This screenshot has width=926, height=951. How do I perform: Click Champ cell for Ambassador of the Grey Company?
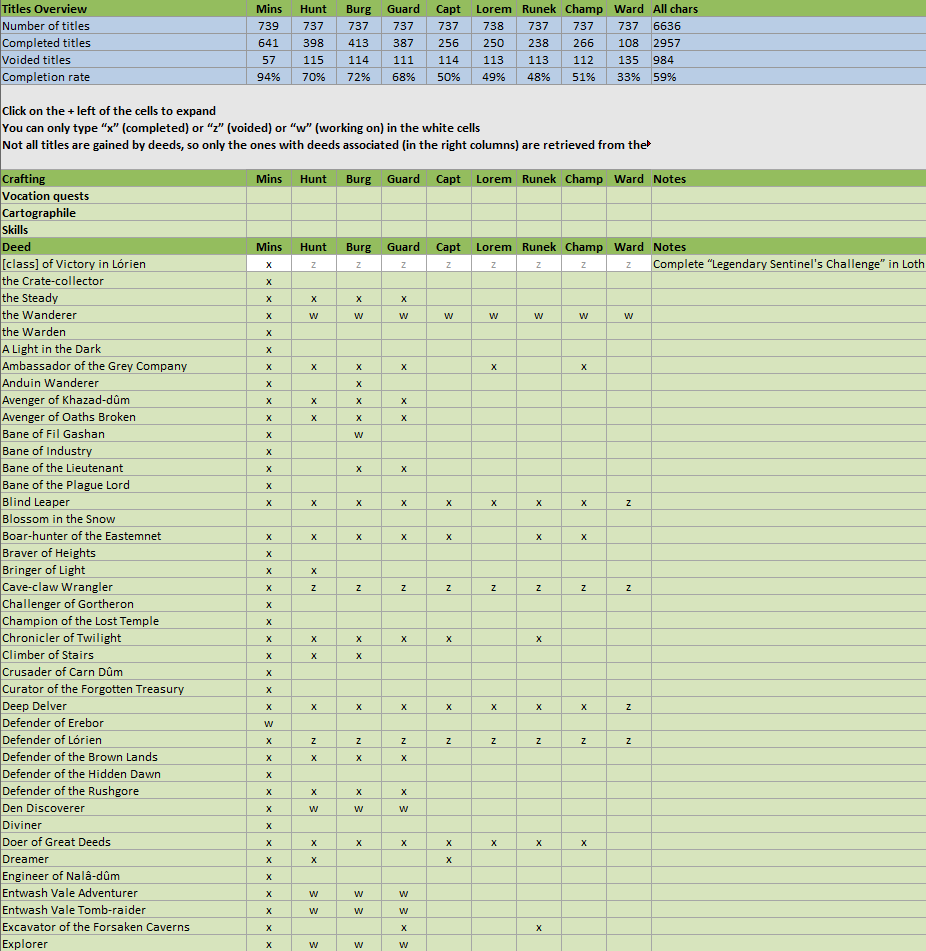coord(583,365)
